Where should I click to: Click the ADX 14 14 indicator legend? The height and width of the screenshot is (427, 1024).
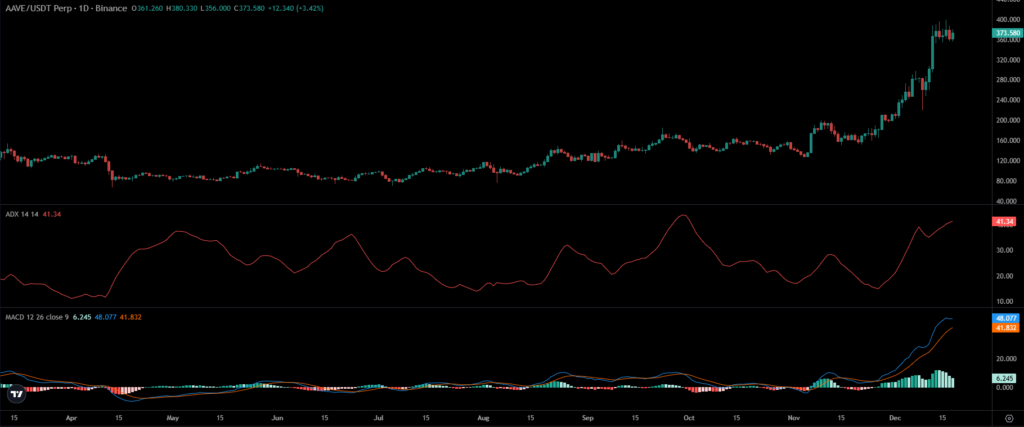21,214
